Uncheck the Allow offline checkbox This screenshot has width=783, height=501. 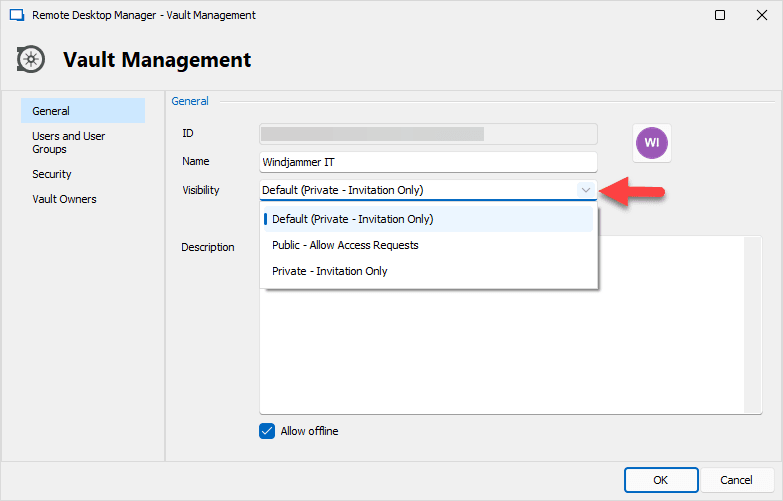click(267, 431)
